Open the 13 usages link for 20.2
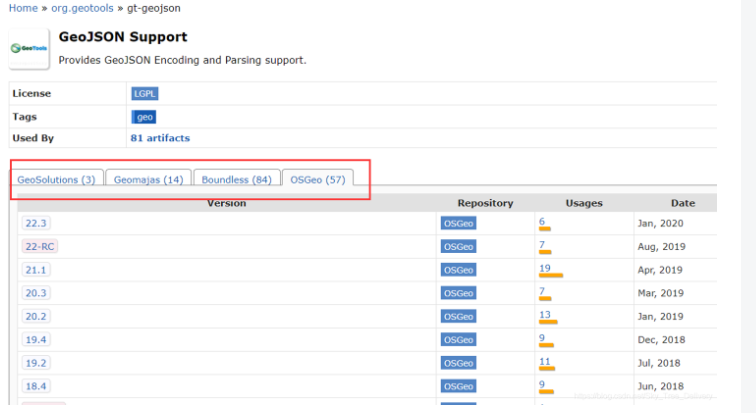The image size is (756, 413). (x=545, y=314)
